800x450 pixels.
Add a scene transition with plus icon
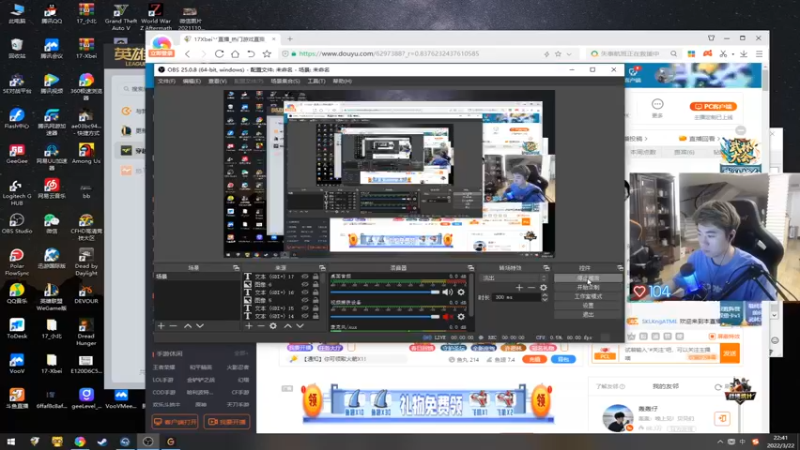(x=519, y=288)
